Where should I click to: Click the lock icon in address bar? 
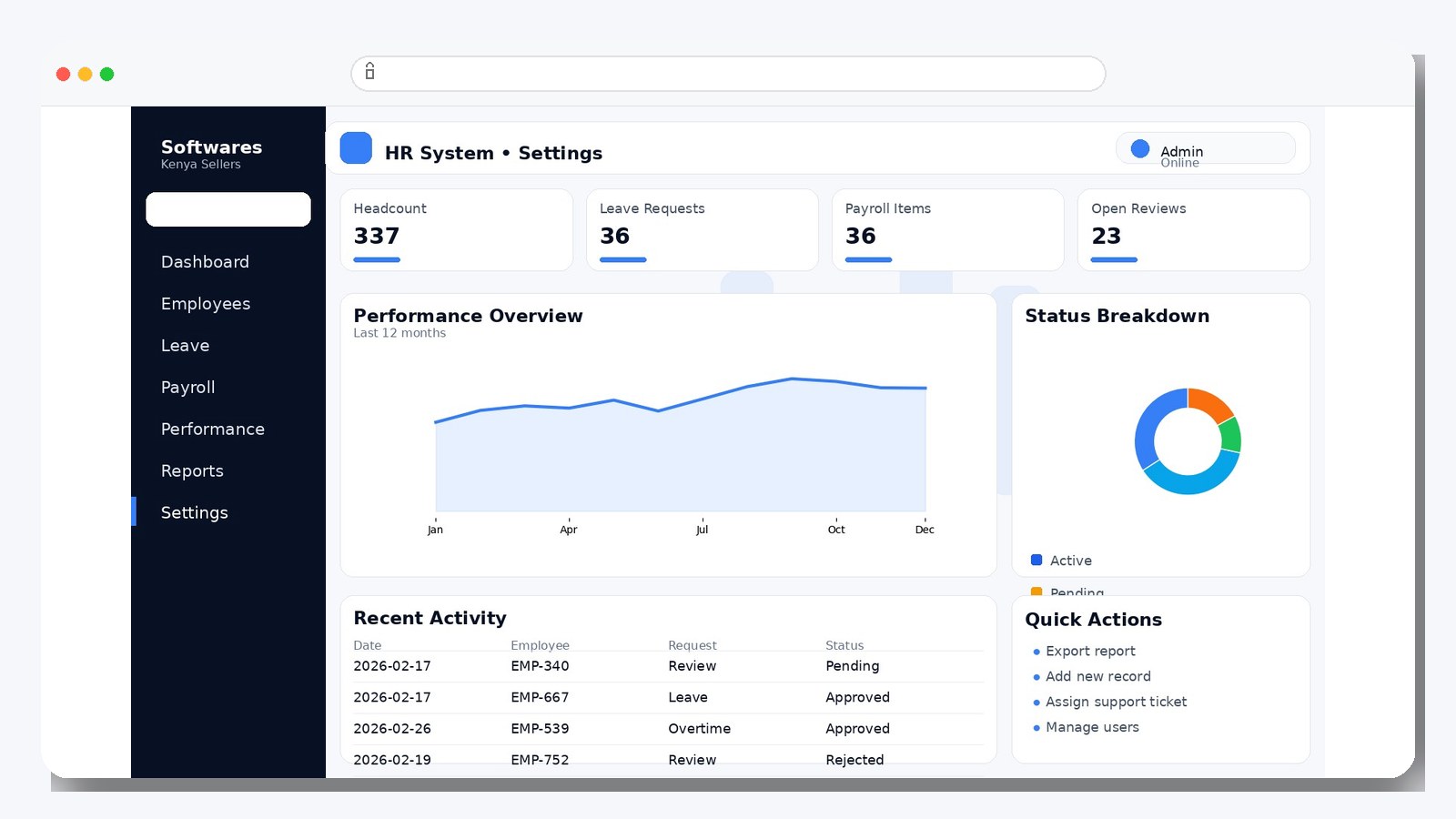369,73
